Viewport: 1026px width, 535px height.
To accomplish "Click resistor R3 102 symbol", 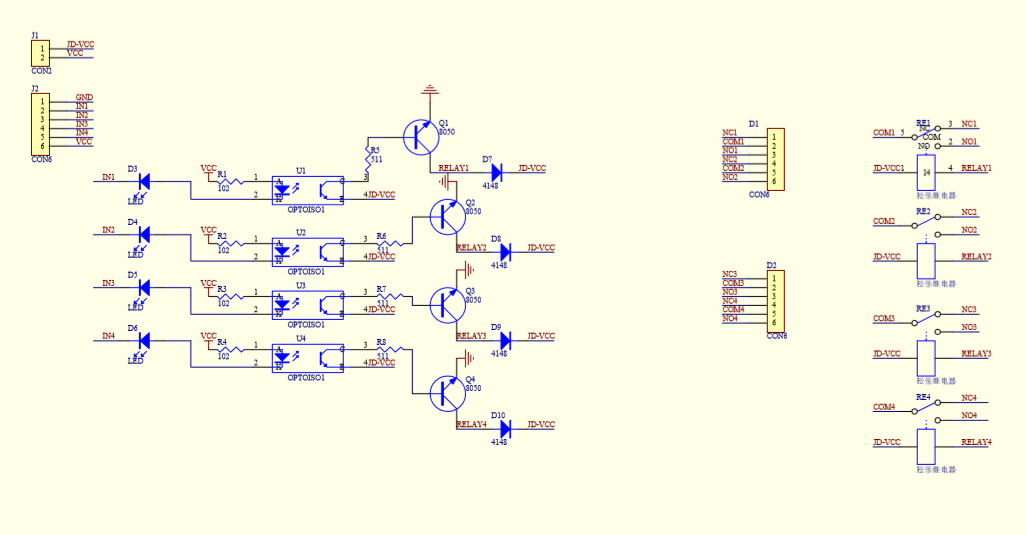I will tap(230, 296).
